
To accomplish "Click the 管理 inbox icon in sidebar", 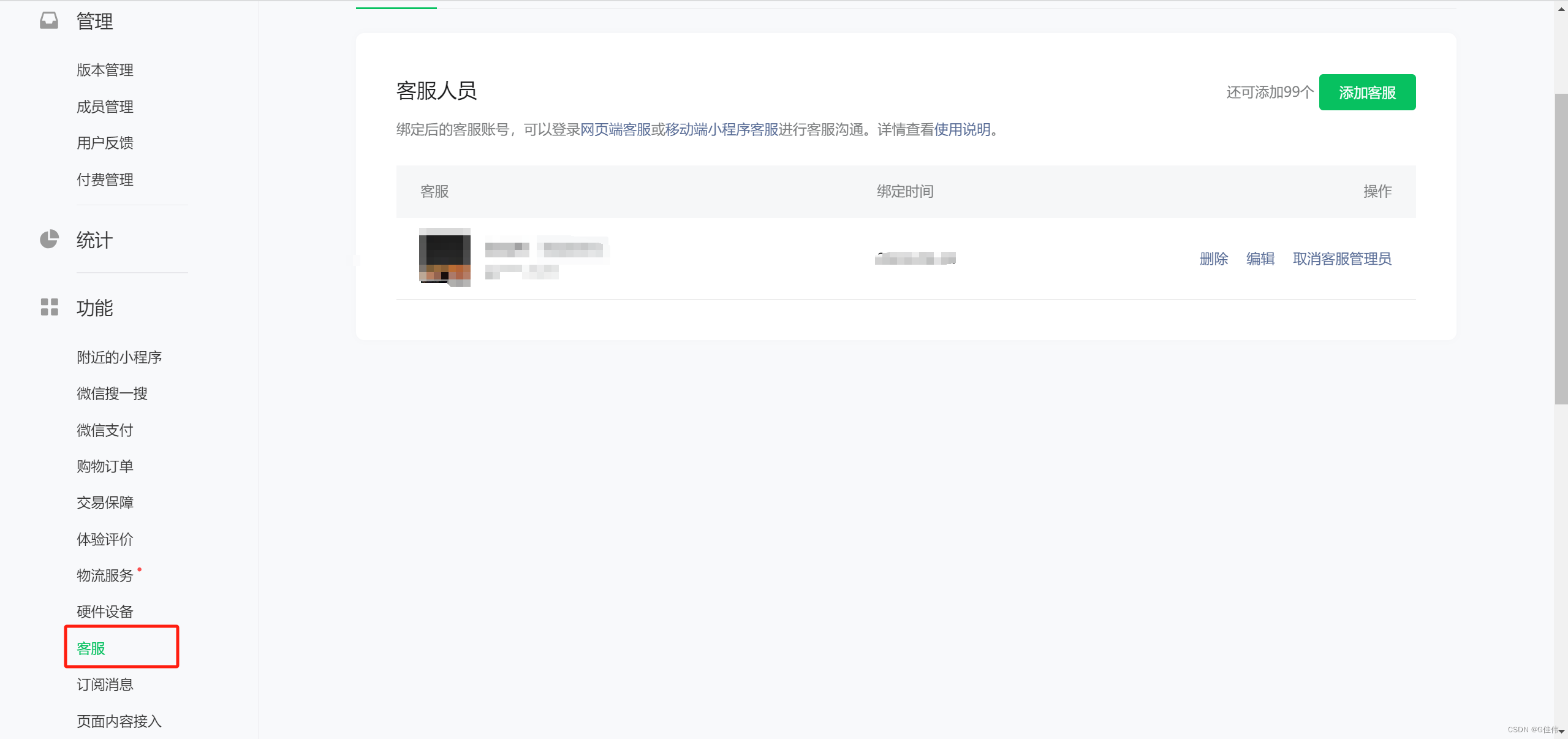I will click(49, 21).
